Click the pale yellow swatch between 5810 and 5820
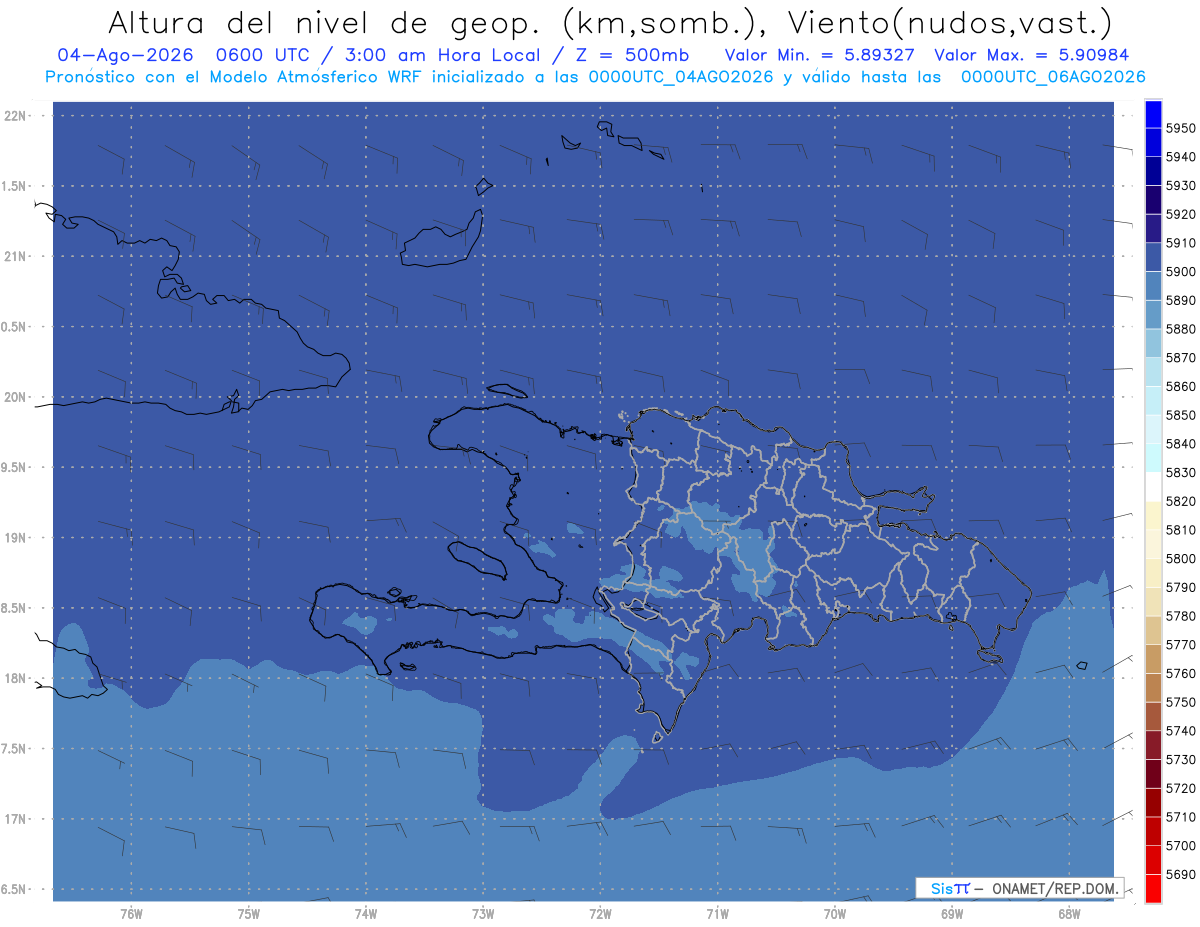 pyautogui.click(x=1153, y=515)
